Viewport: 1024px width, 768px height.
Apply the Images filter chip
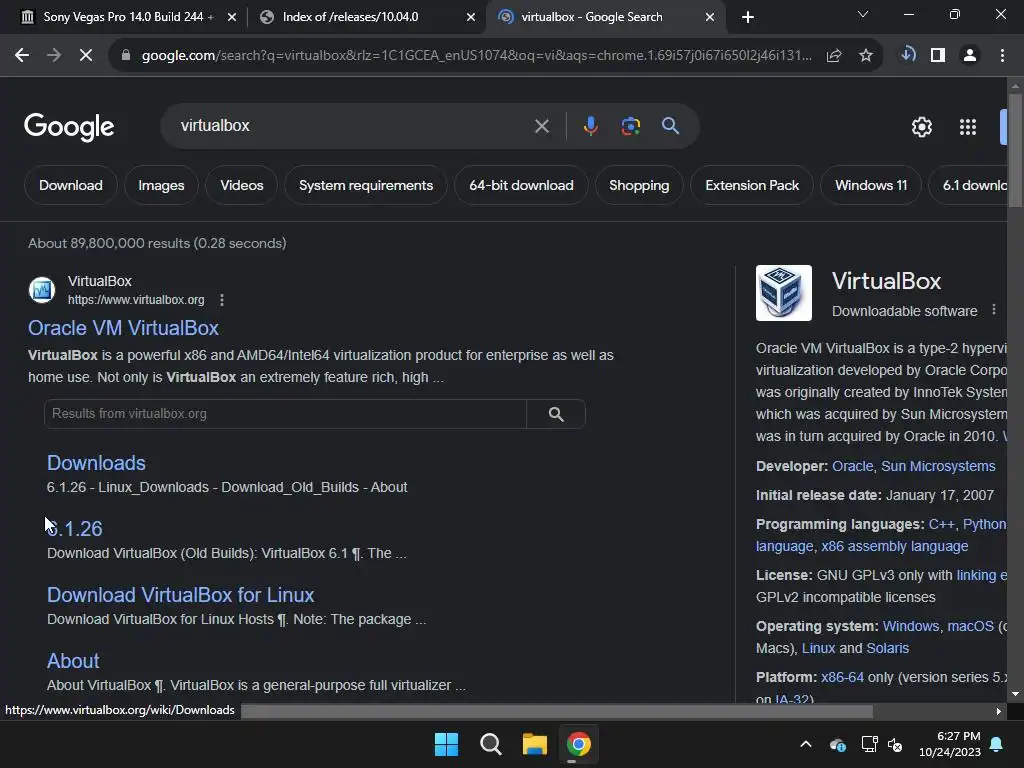pyautogui.click(x=161, y=185)
